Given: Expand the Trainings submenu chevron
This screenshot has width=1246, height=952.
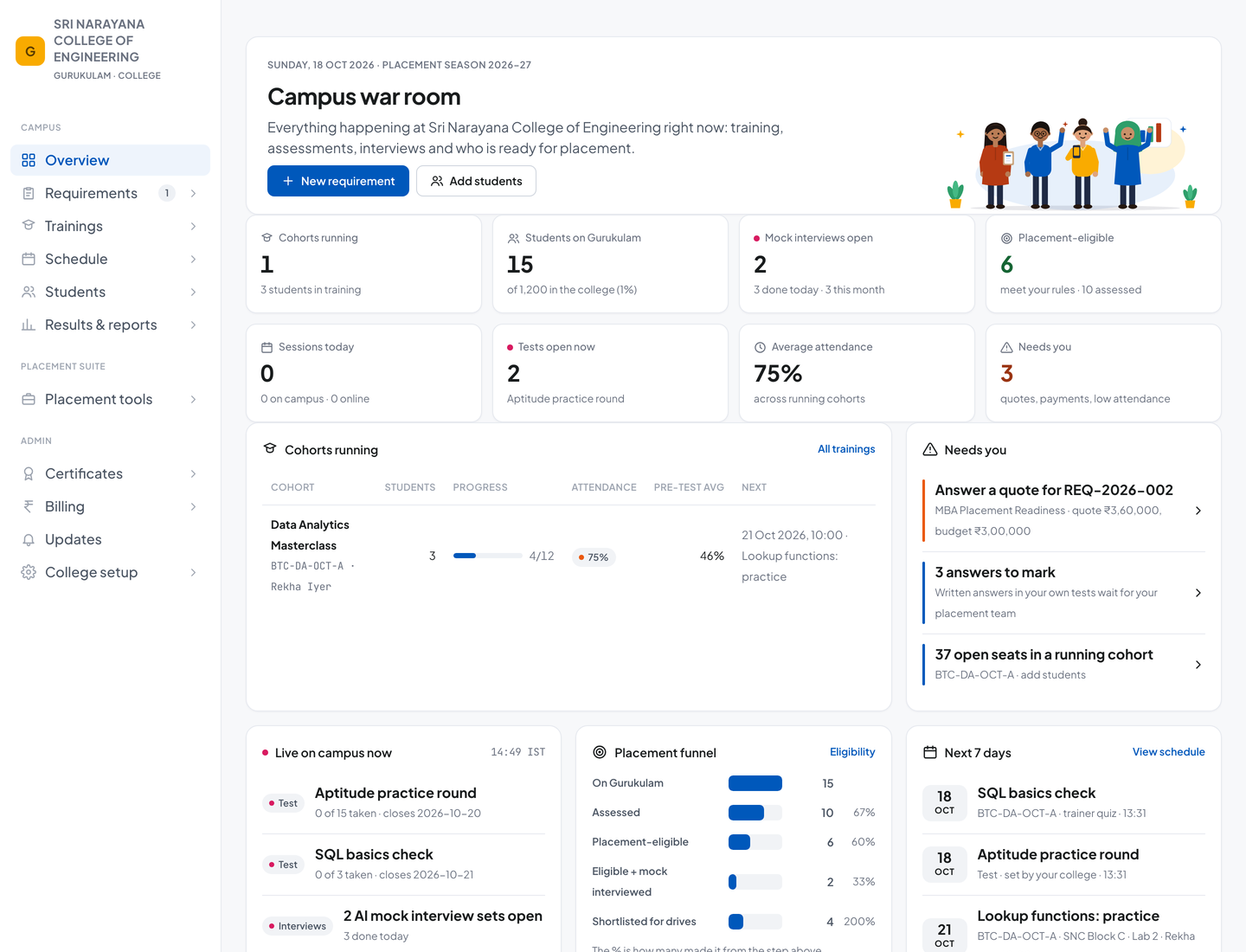Looking at the screenshot, I should pos(193,226).
